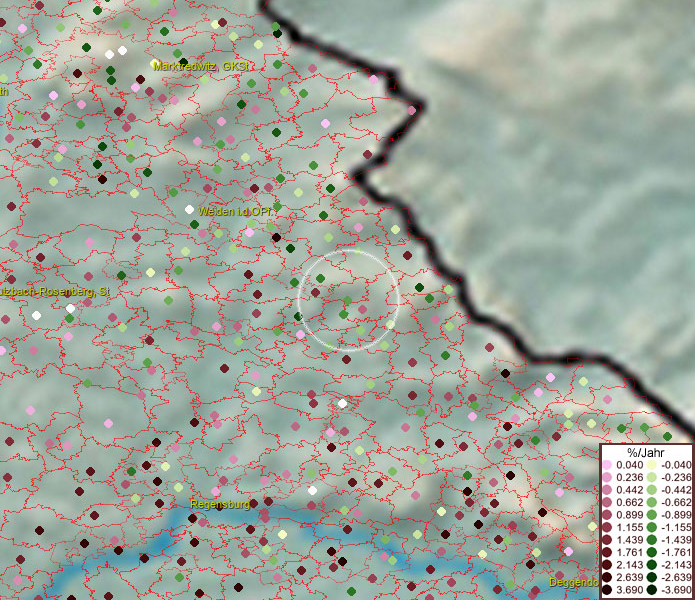Image resolution: width=695 pixels, height=600 pixels.
Task: Click the %/Jahr legend title
Action: coord(645,452)
